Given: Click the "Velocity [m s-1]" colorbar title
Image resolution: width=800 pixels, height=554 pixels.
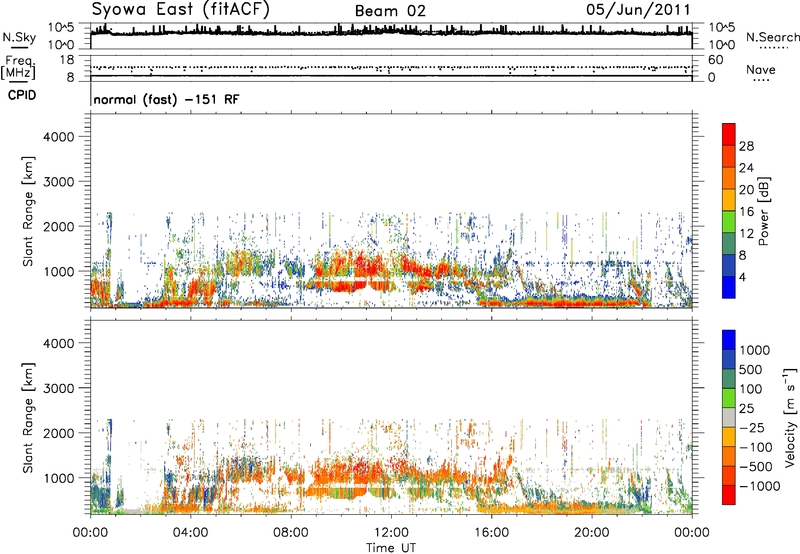Looking at the screenshot, I should 790,417.
